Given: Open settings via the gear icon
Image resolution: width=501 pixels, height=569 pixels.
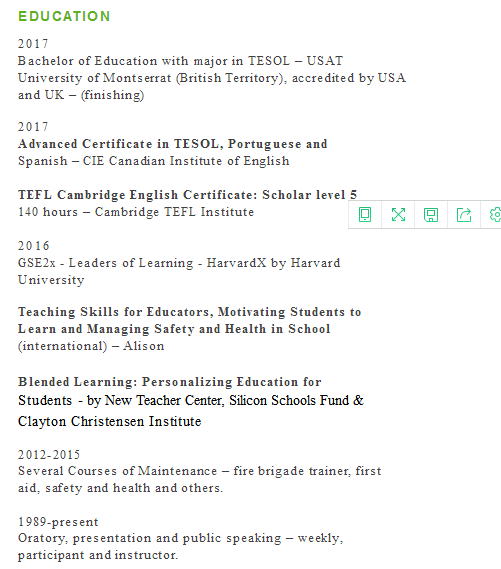Looking at the screenshot, I should pos(495,214).
